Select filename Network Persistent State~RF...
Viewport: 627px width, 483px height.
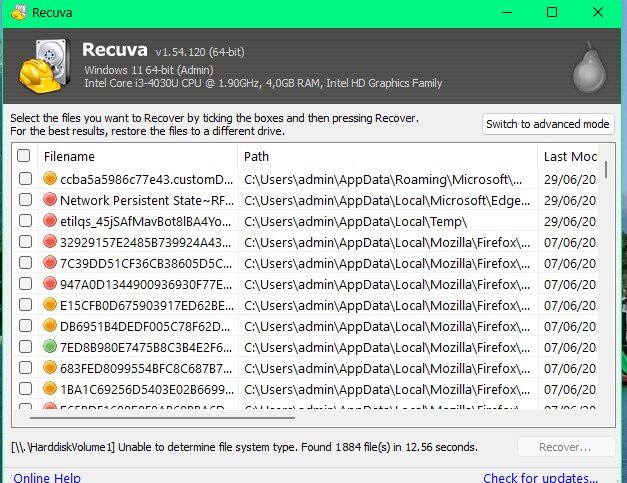tap(147, 200)
